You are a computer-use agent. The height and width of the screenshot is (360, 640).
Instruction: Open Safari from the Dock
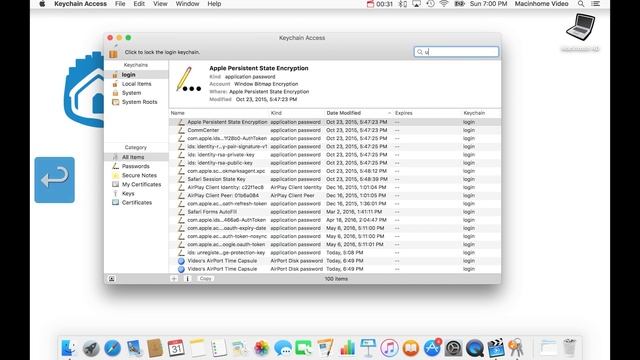pyautogui.click(x=112, y=348)
